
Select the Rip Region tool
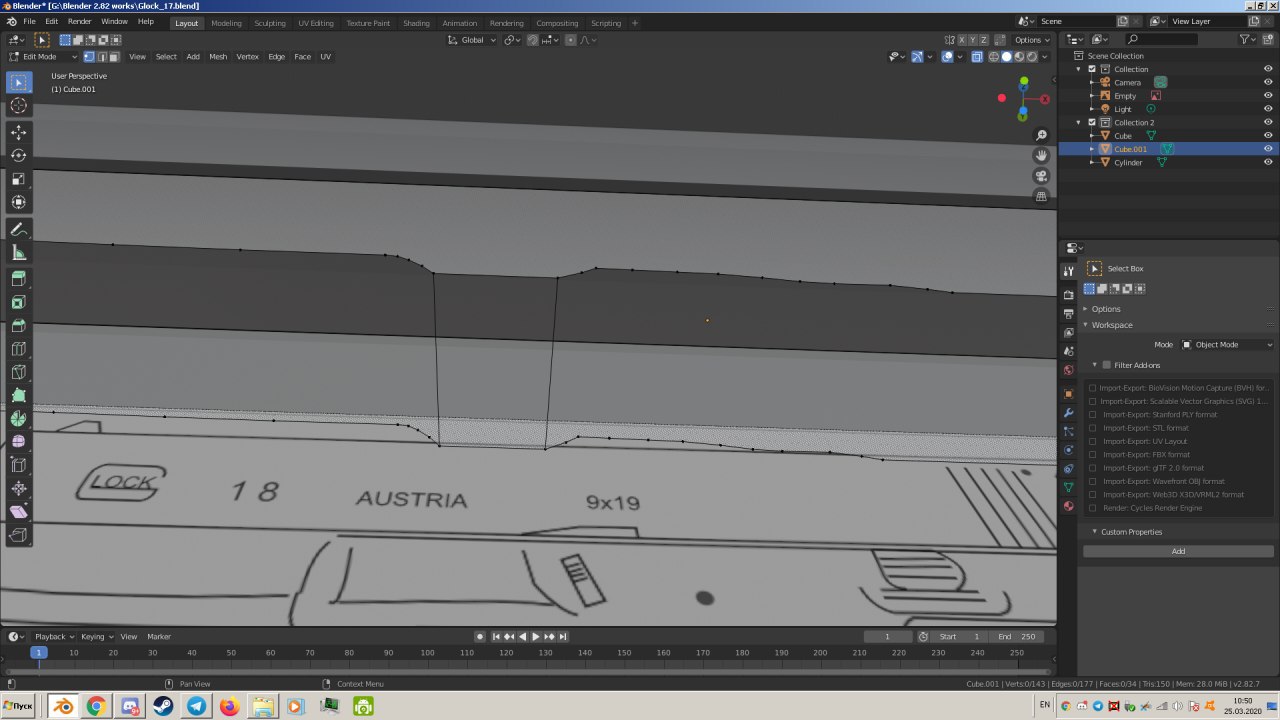pos(18,535)
